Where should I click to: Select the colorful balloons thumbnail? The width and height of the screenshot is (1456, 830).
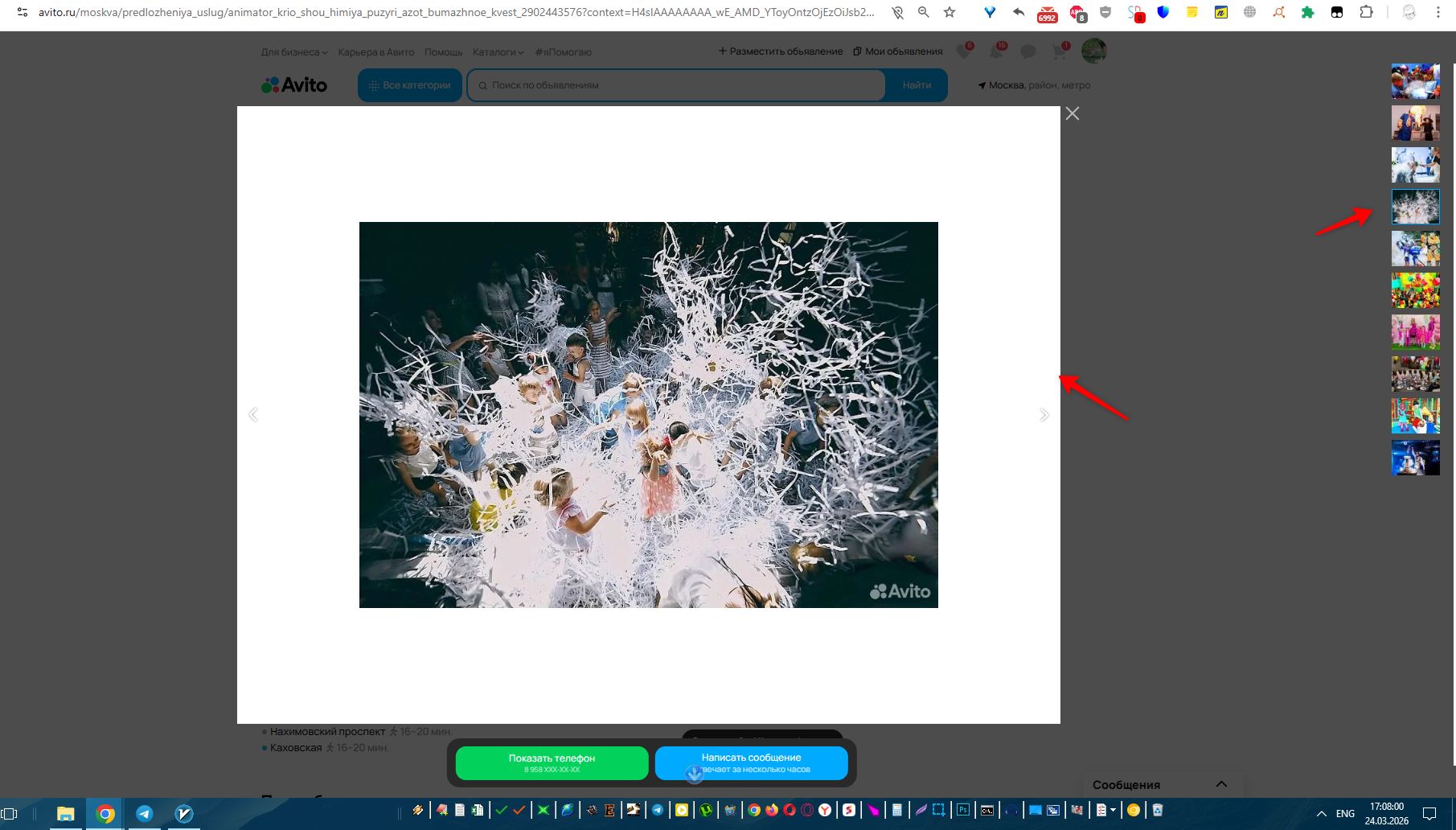1415,290
